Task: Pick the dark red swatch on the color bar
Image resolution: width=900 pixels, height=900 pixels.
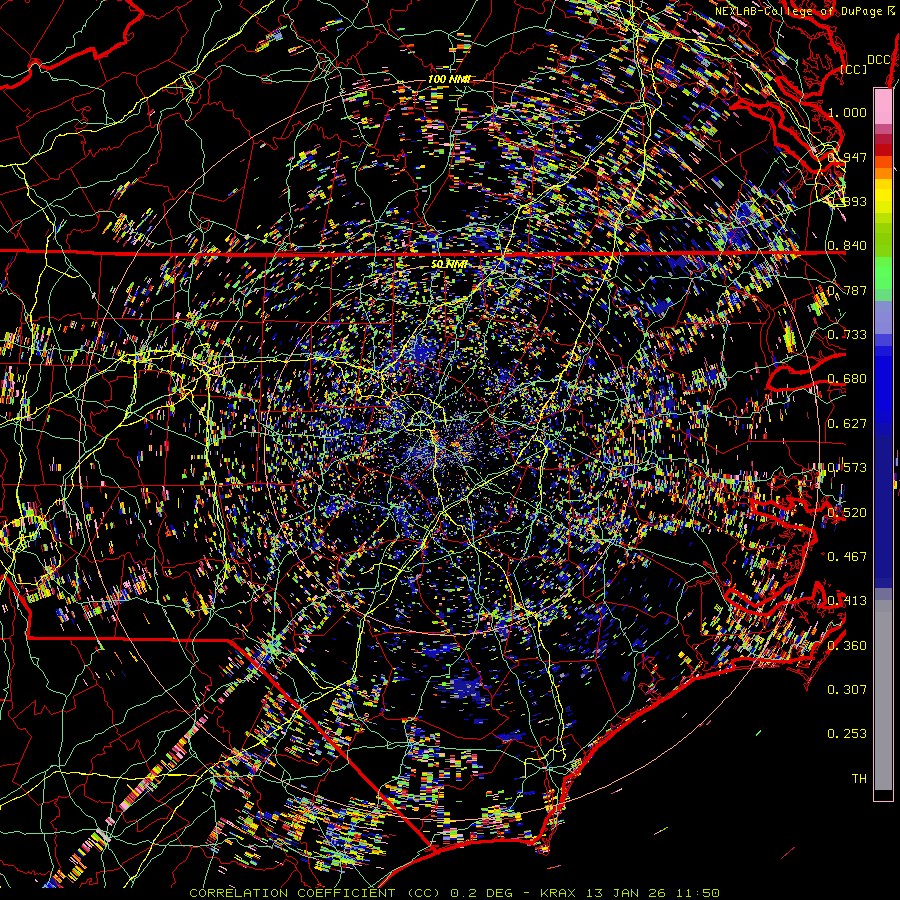Action: 883,150
